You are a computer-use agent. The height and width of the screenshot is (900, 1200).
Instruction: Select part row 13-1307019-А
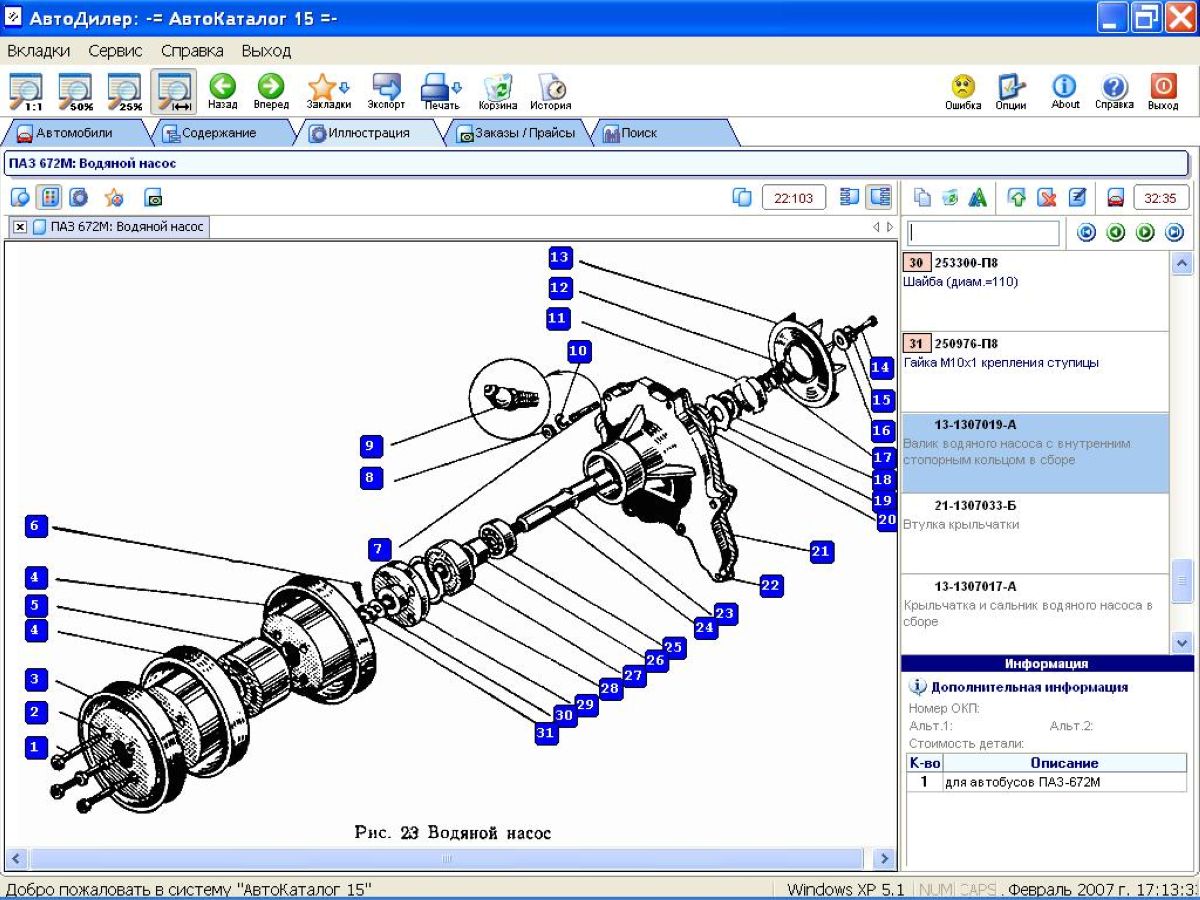pyautogui.click(x=1035, y=453)
